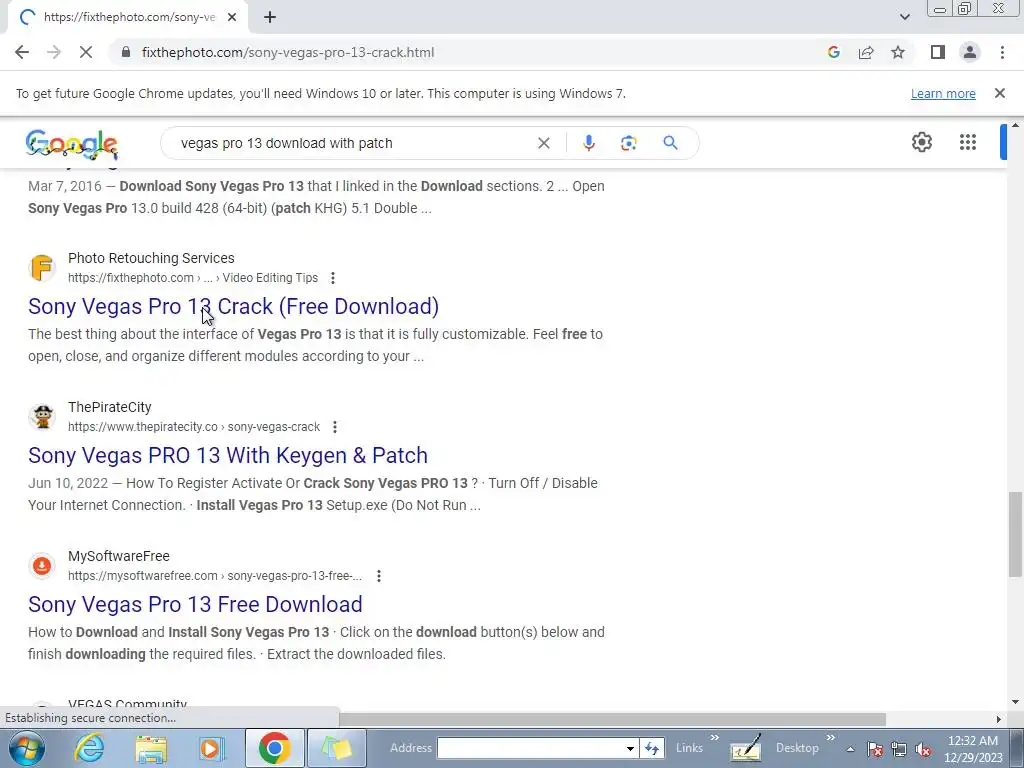Image resolution: width=1024 pixels, height=768 pixels.
Task: Click the ThePirateCity favicon
Action: click(x=42, y=417)
